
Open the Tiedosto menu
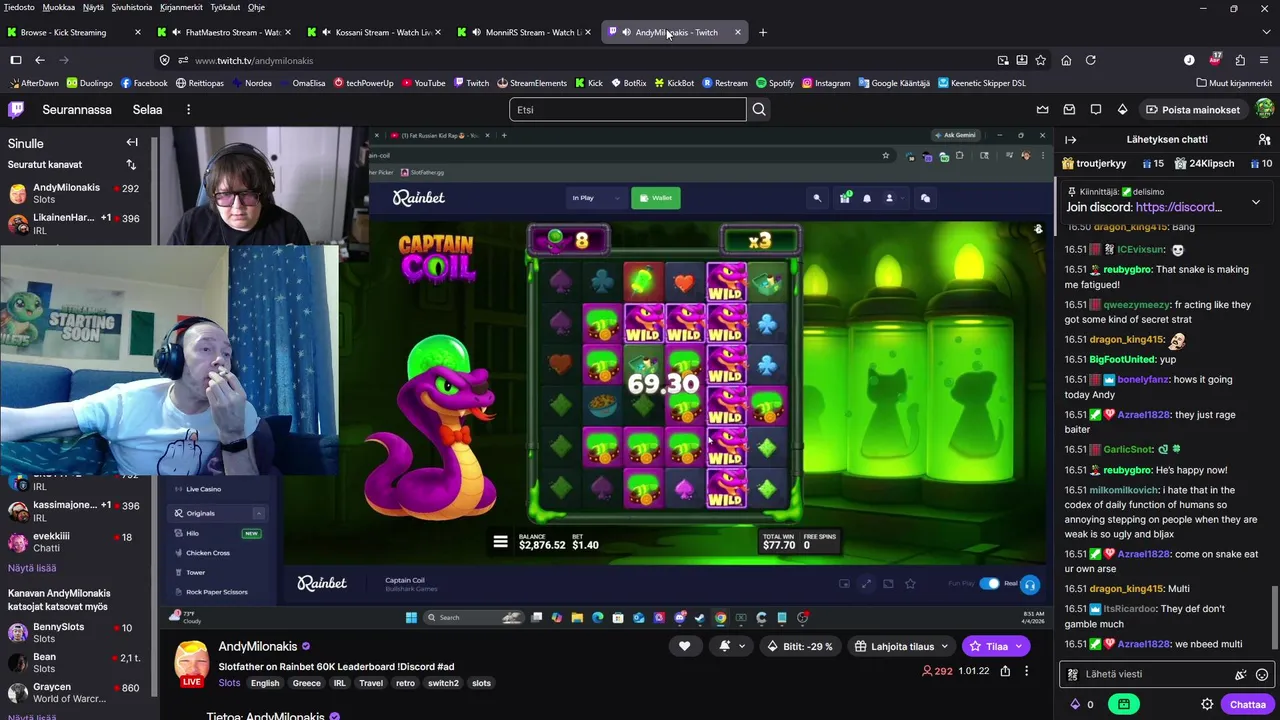pyautogui.click(x=19, y=7)
